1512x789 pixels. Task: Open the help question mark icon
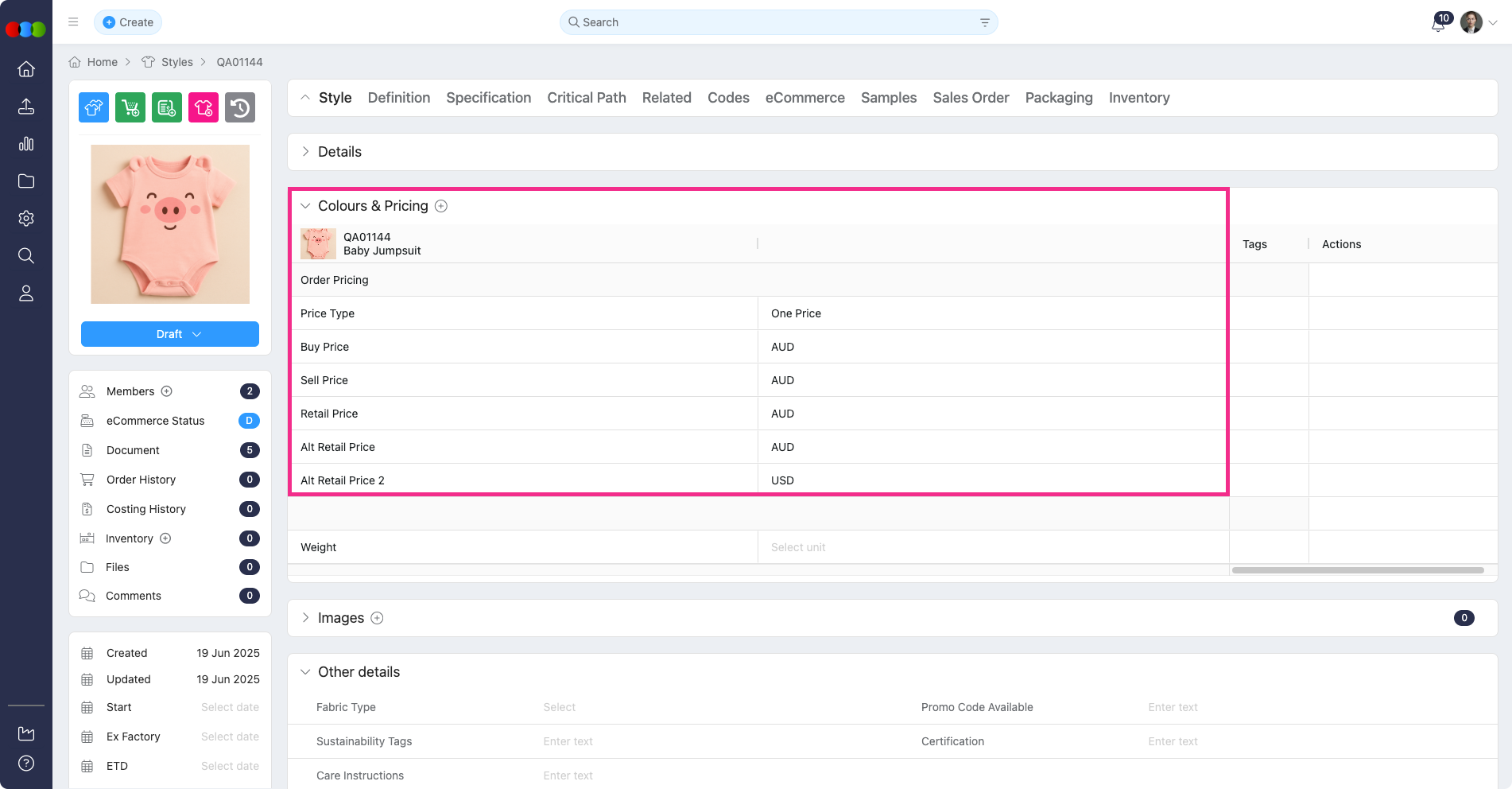pos(26,764)
